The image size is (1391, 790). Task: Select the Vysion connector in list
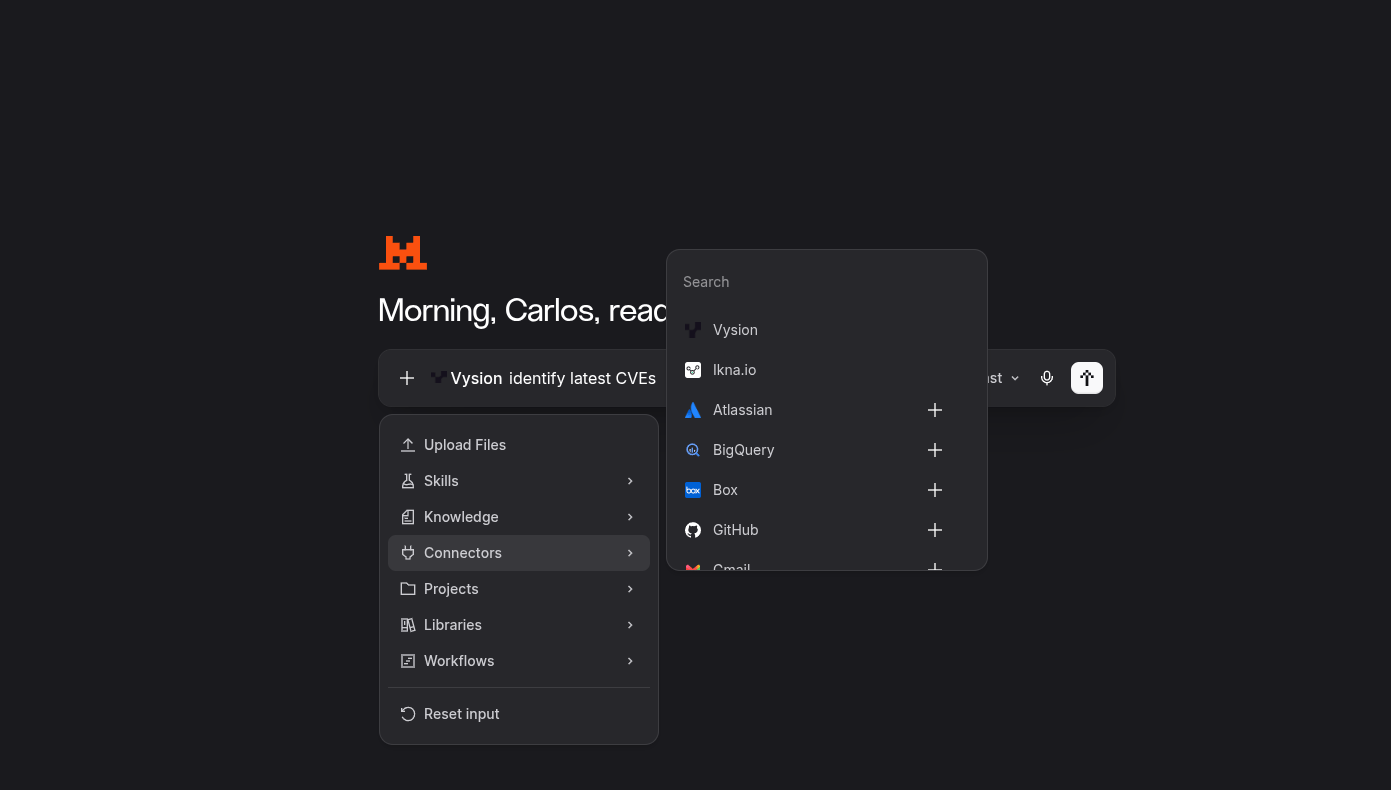tap(826, 330)
